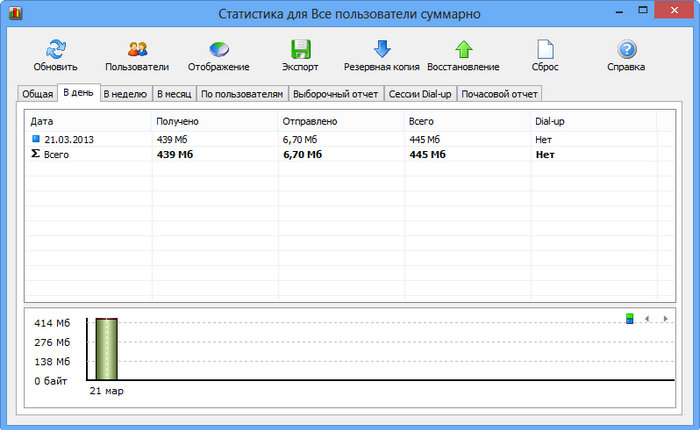This screenshot has height=430, width=700.
Task: Open the Отображение display settings icon
Action: [219, 49]
